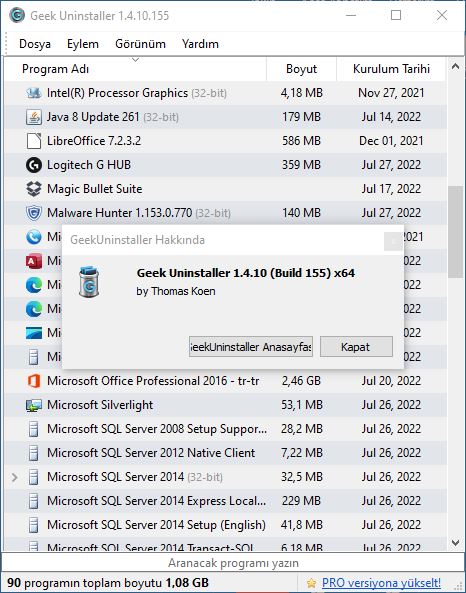
Task: Click the Magic Bullet Suite icon
Action: pyautogui.click(x=34, y=189)
